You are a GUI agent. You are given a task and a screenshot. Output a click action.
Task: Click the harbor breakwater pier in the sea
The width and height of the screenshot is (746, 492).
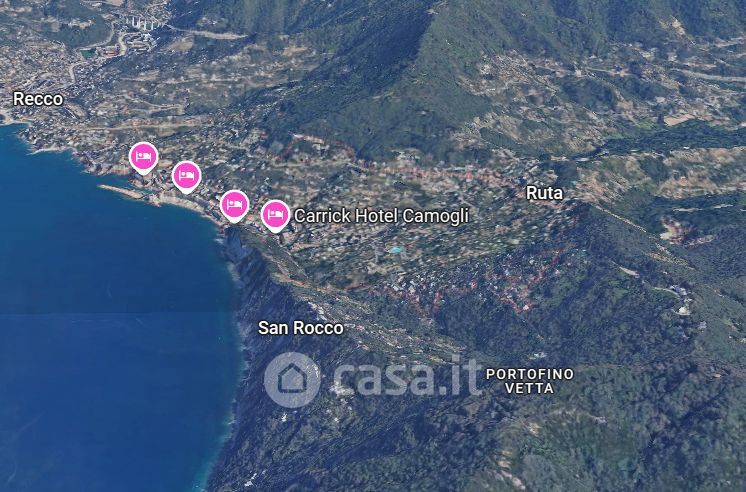[120, 191]
